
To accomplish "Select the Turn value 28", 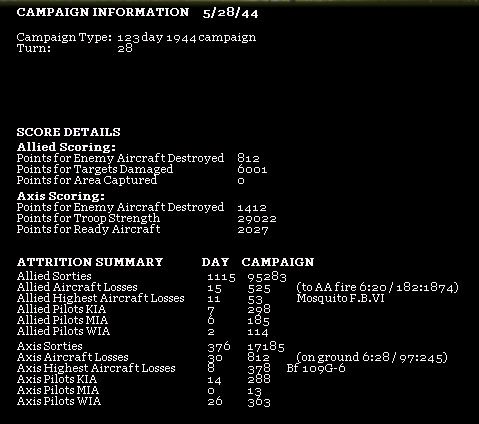I will coord(125,49).
